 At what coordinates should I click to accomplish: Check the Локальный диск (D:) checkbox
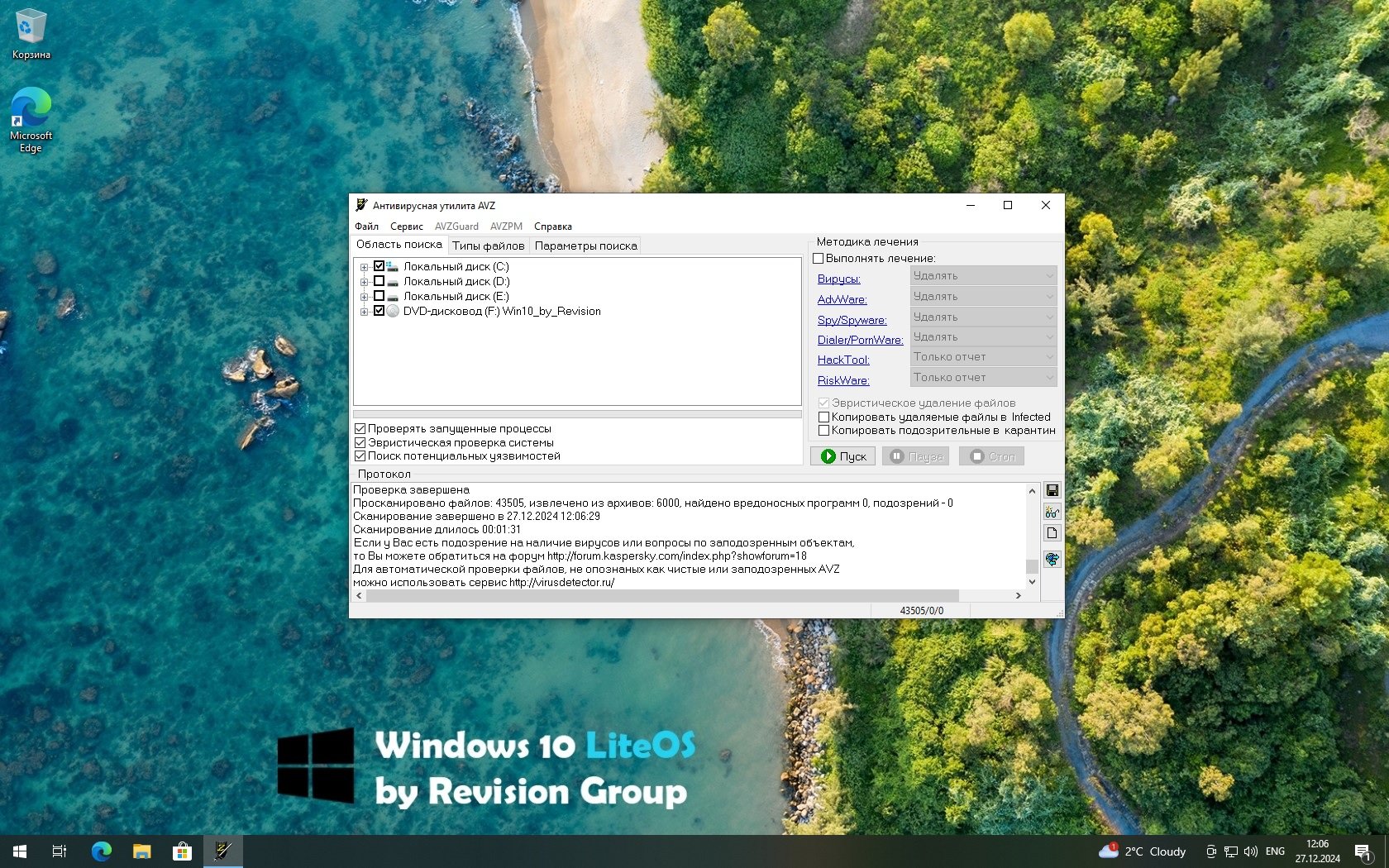(x=379, y=281)
